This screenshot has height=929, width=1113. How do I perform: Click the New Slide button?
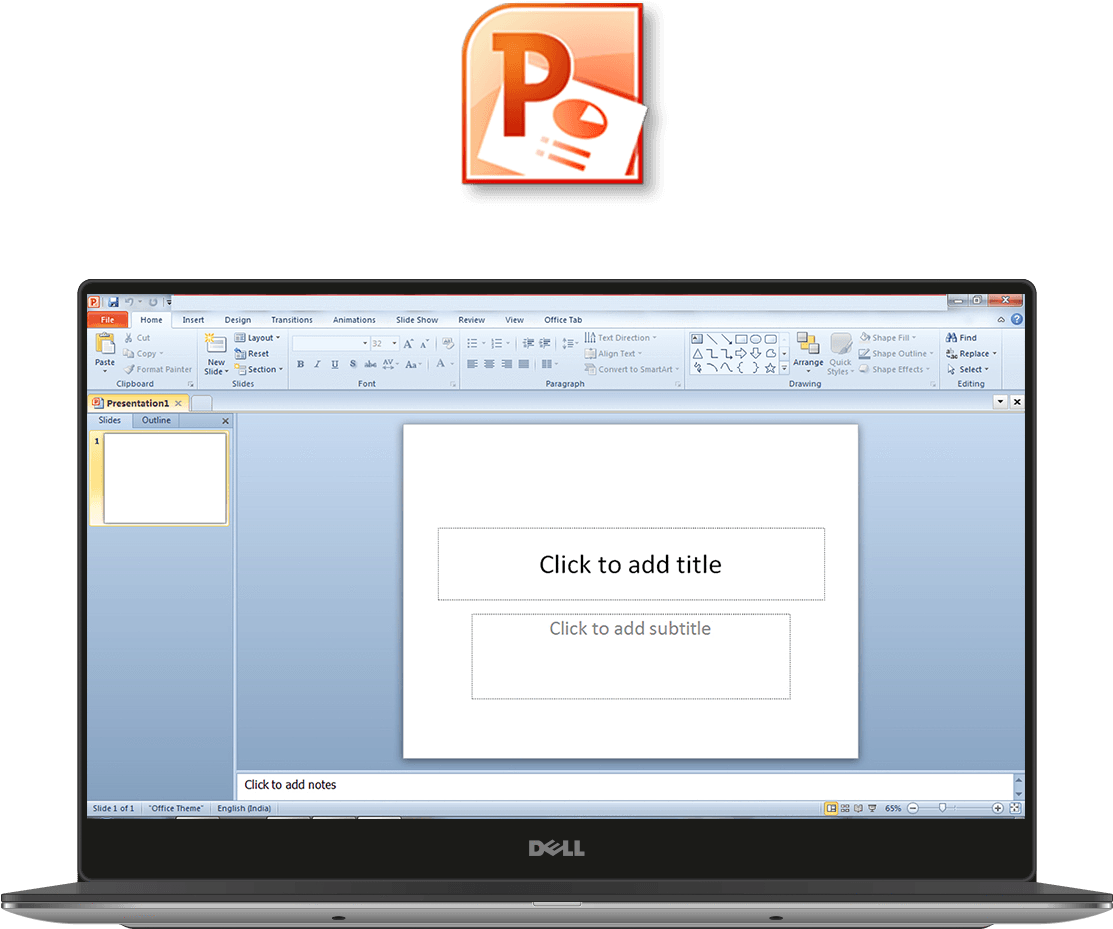[216, 354]
